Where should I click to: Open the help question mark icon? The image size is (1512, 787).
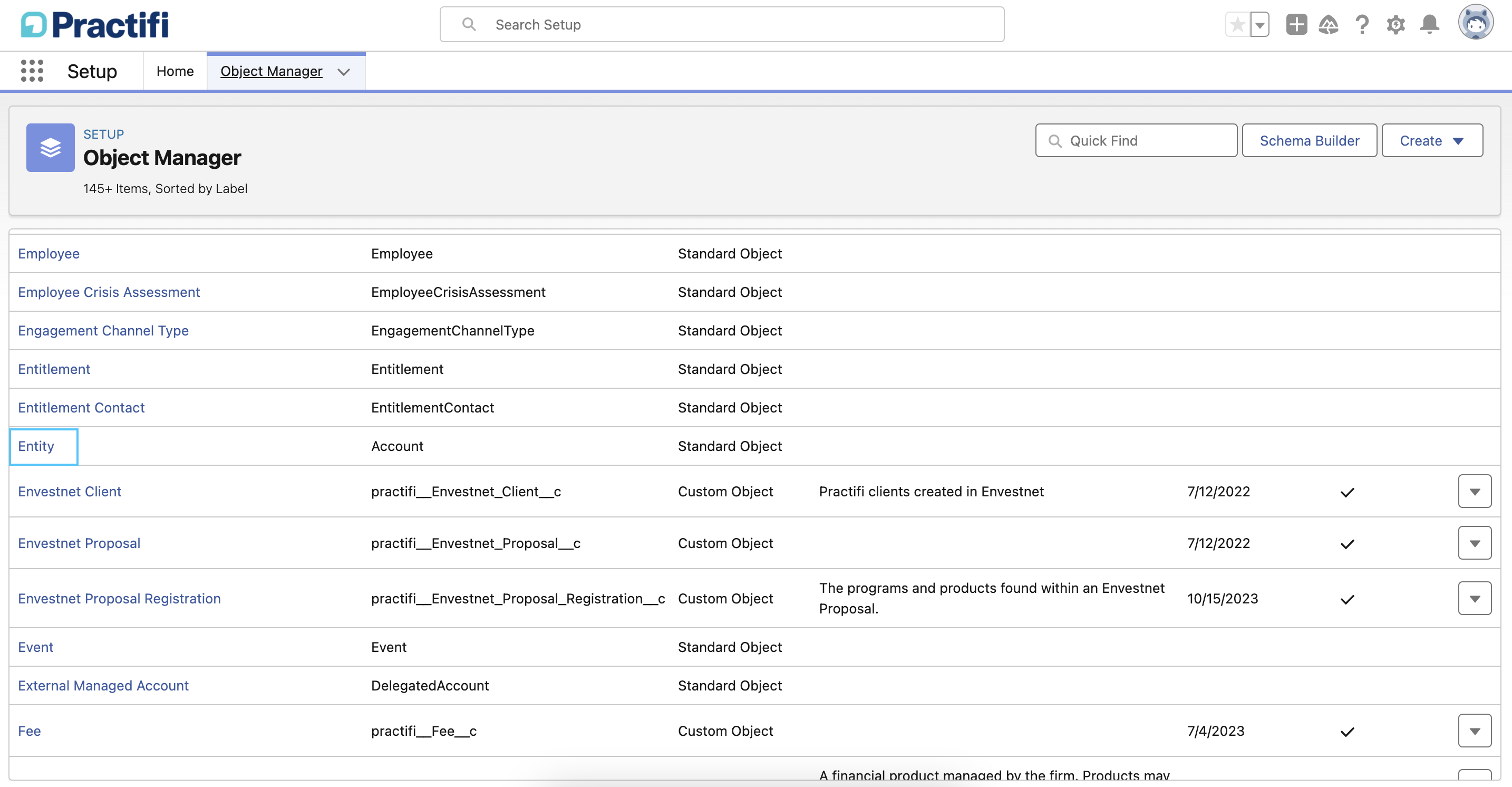[1362, 25]
